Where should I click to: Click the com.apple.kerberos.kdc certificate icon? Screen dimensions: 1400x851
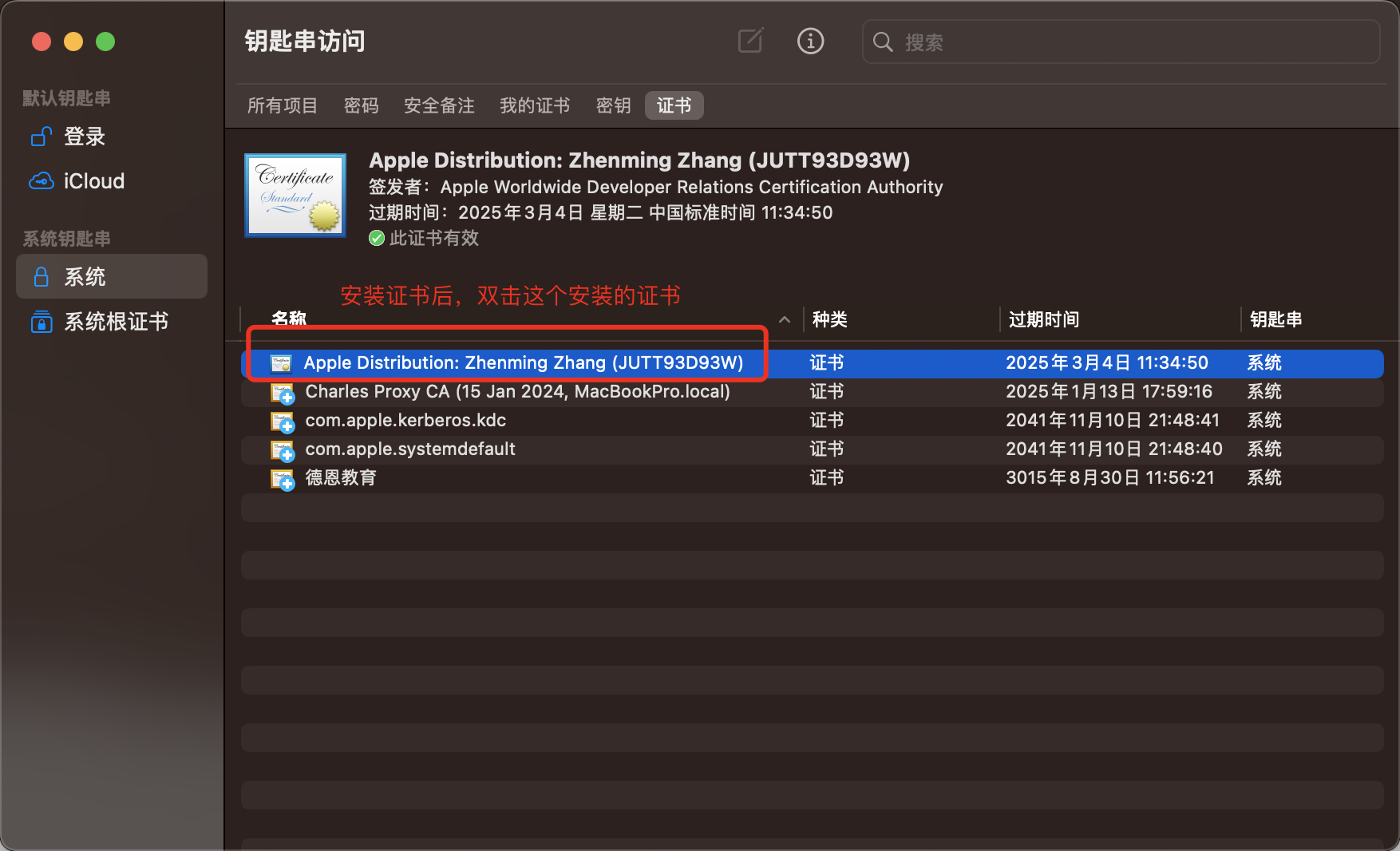click(283, 422)
